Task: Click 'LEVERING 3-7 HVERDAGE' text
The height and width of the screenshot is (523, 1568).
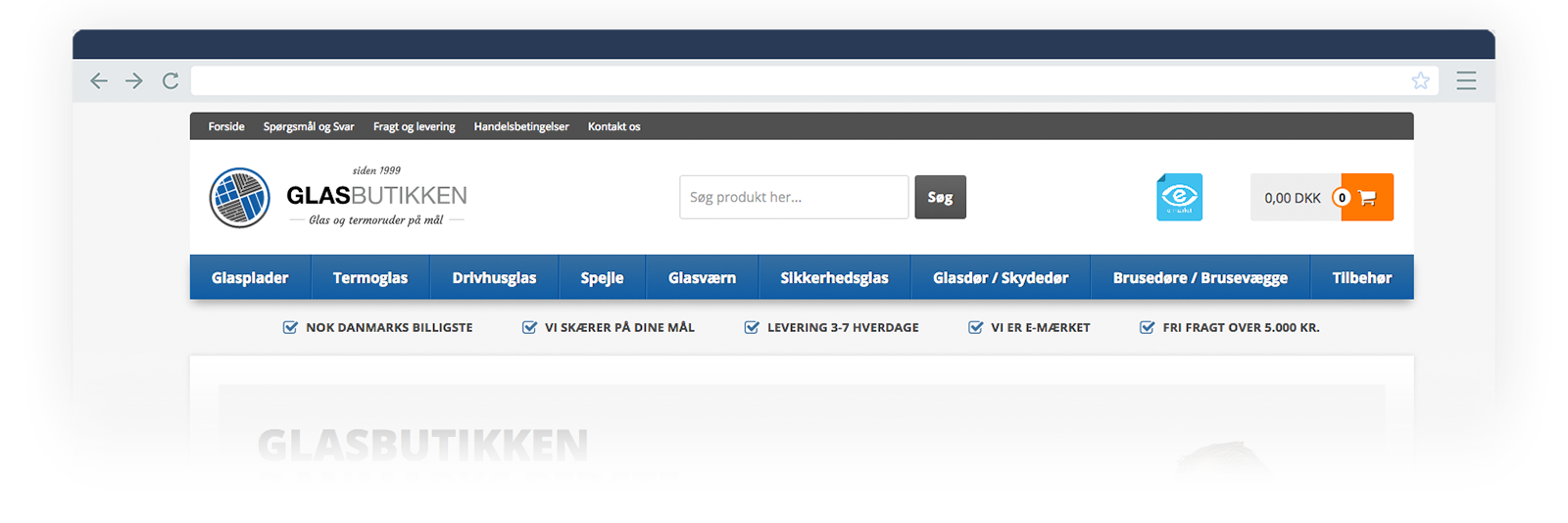Action: click(843, 327)
